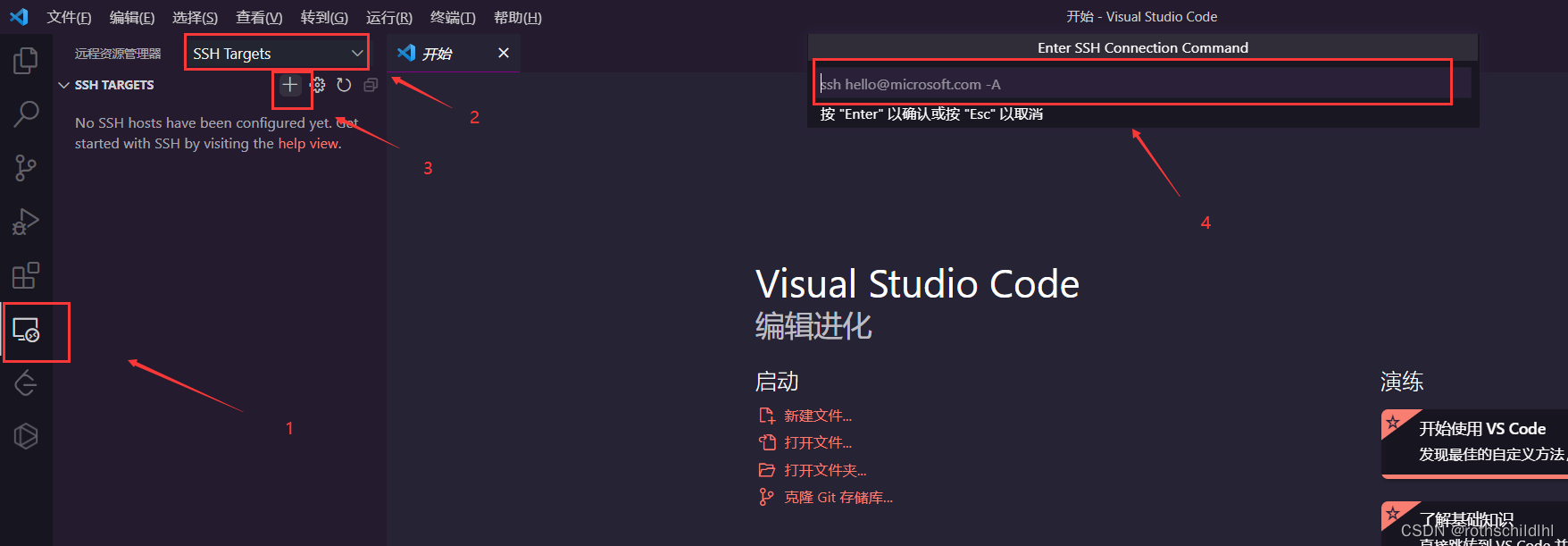
Task: Open activity bar item below Remote Explorer
Action: click(26, 383)
